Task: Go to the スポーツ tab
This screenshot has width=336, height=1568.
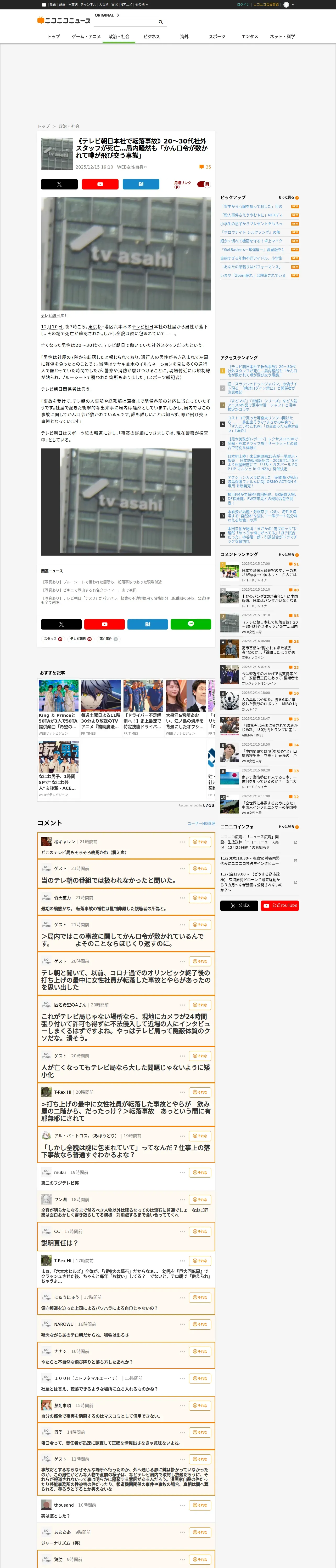Action: click(217, 37)
